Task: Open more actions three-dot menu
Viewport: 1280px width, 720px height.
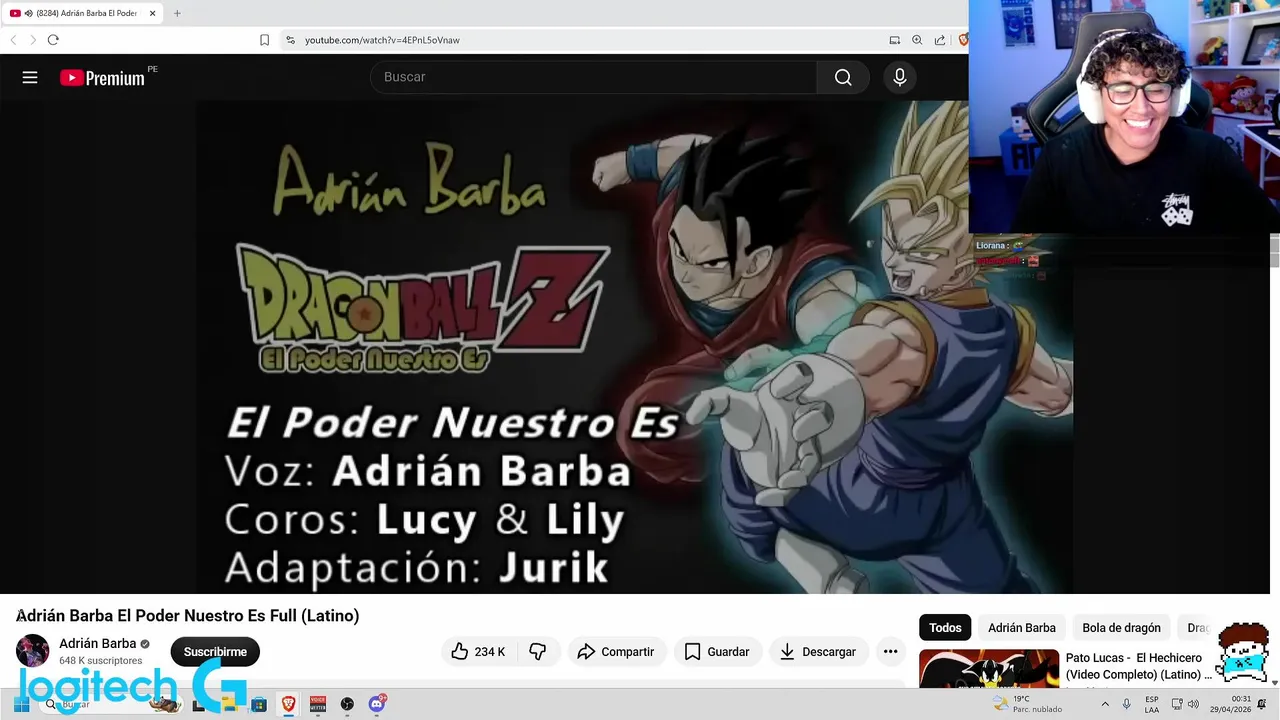Action: click(890, 652)
